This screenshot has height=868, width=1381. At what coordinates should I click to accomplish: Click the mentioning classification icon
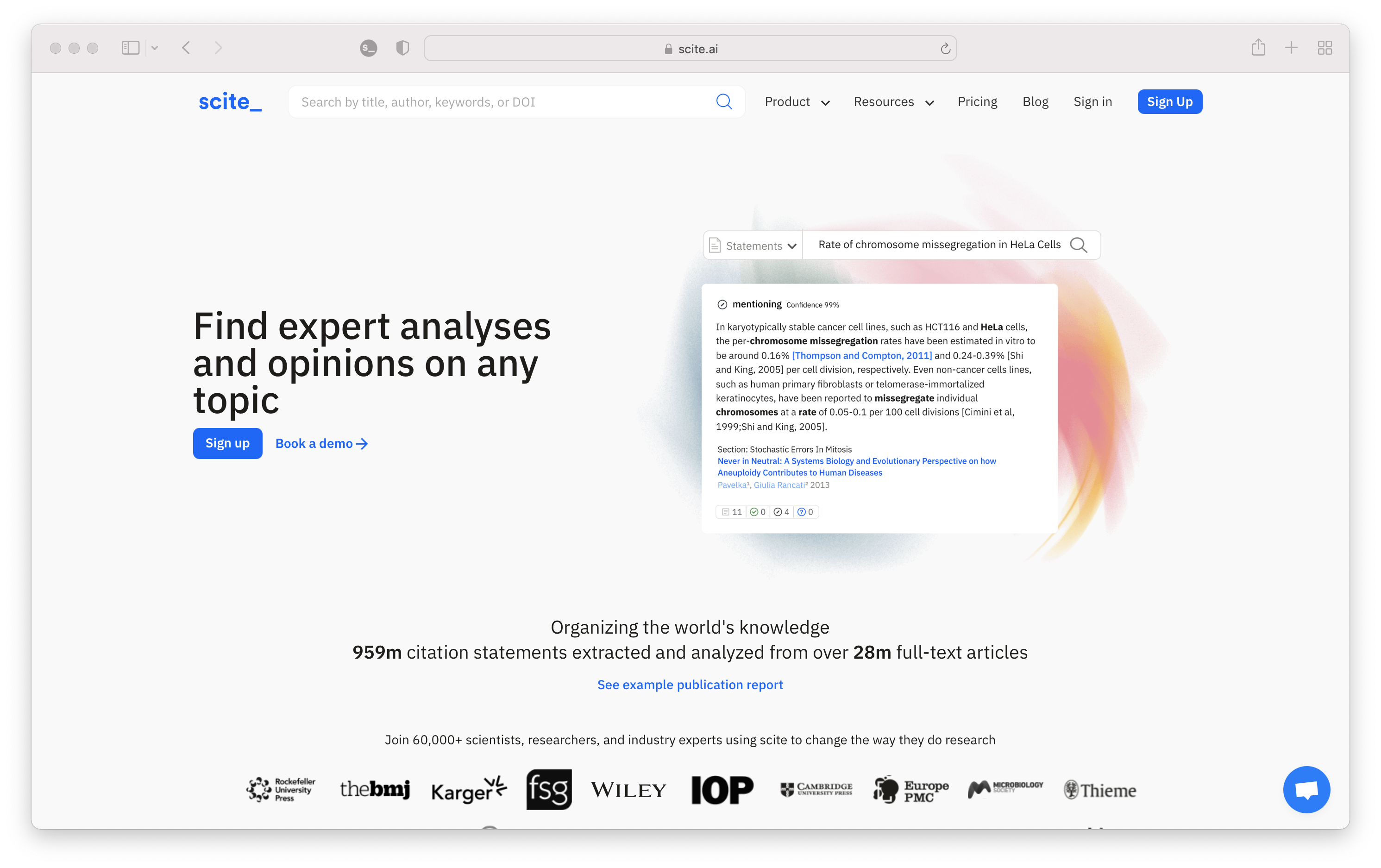pyautogui.click(x=722, y=305)
